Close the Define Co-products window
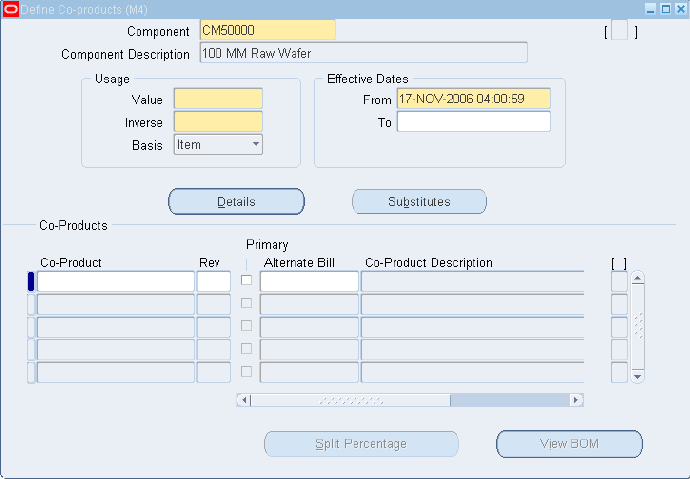 click(680, 9)
